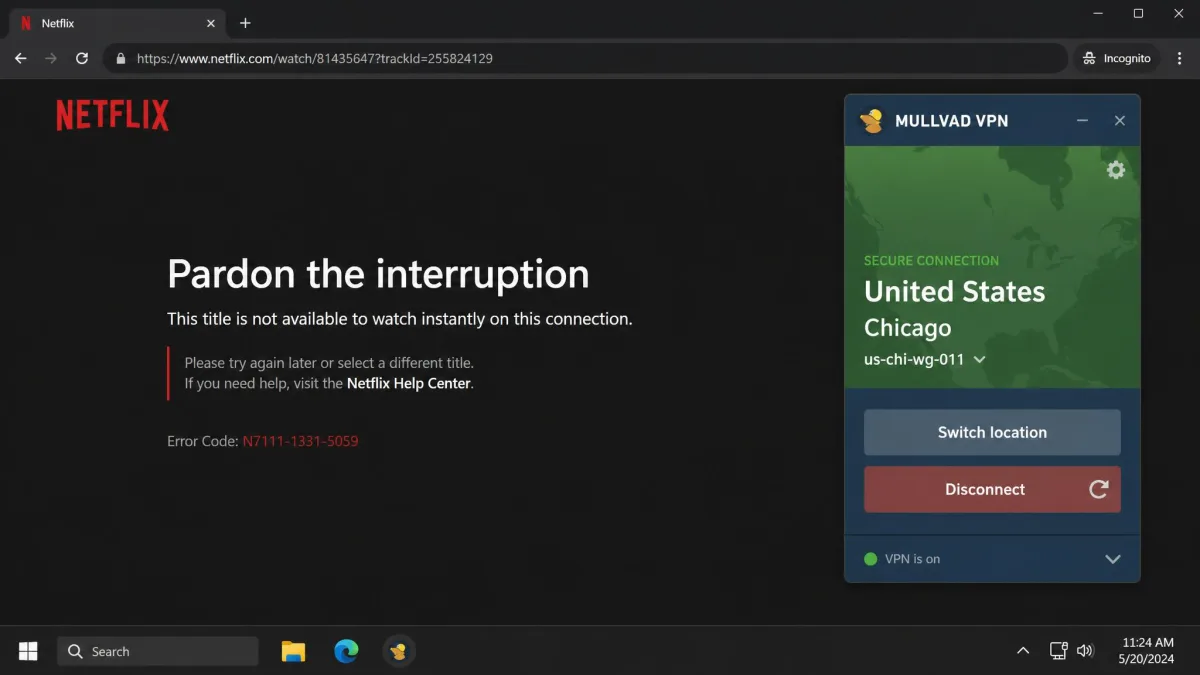The width and height of the screenshot is (1200, 675).
Task: Minimize the browser window
Action: (x=1098, y=14)
